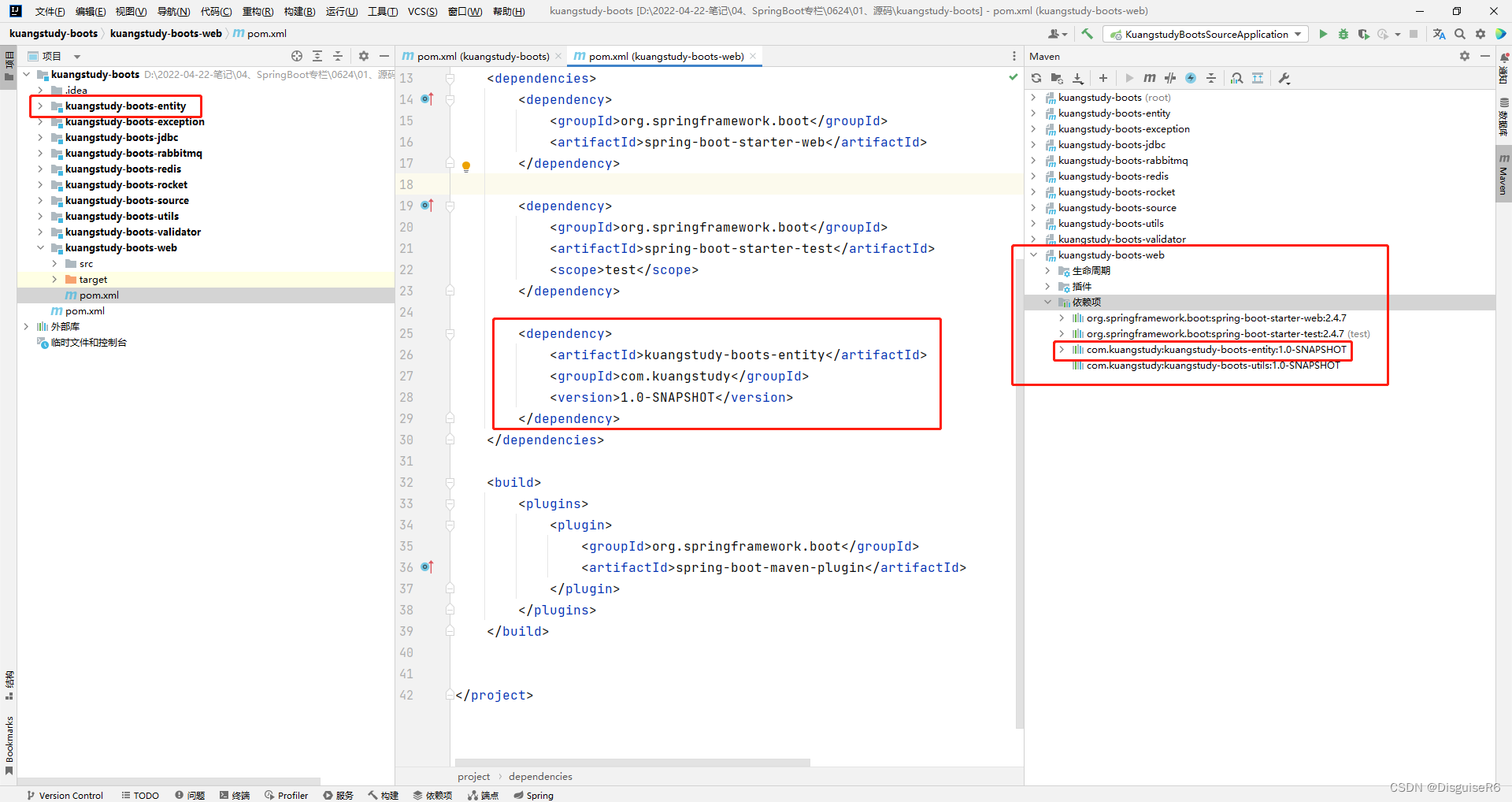The height and width of the screenshot is (802, 1512).
Task: Toggle fold marker at line 19 dependency
Action: (450, 206)
